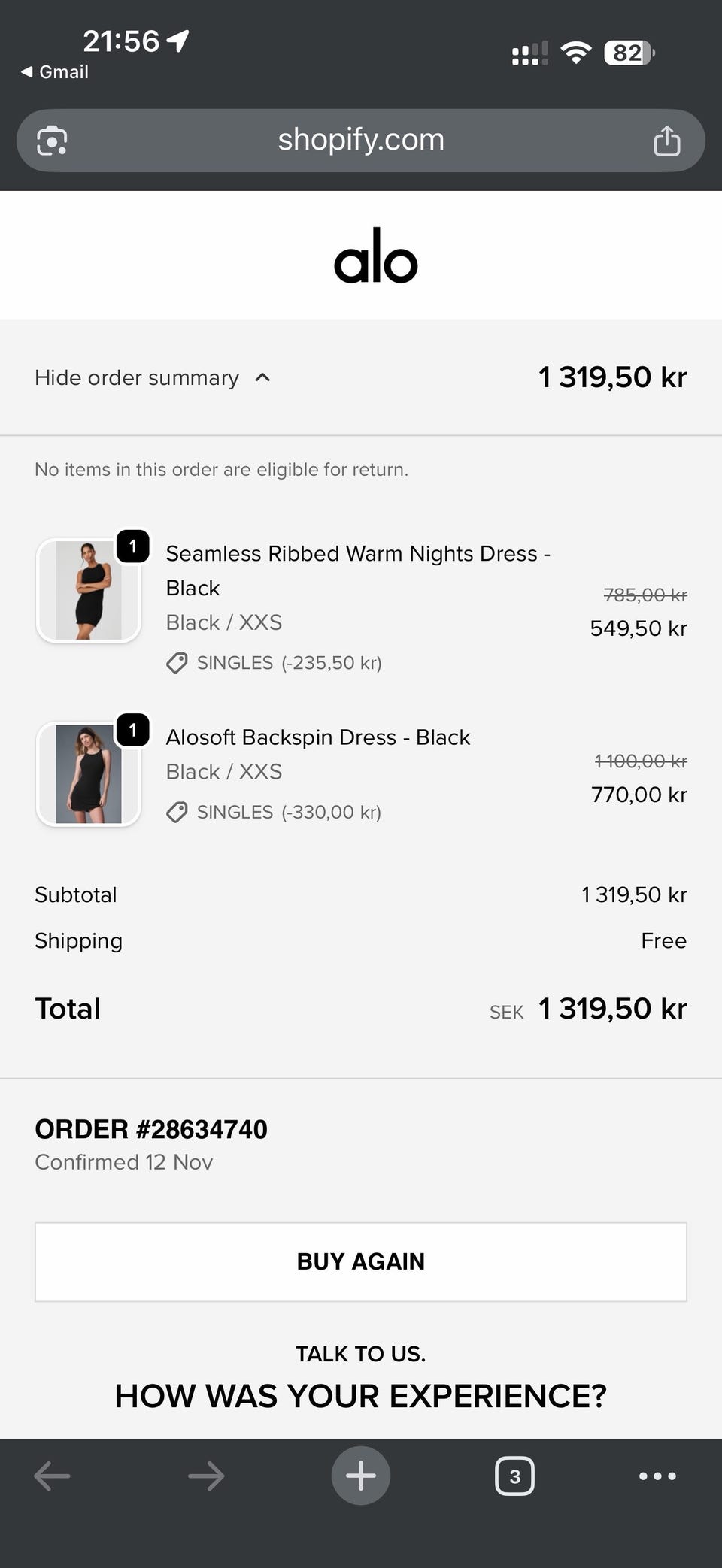Tap the shopify.com address field

point(361,140)
